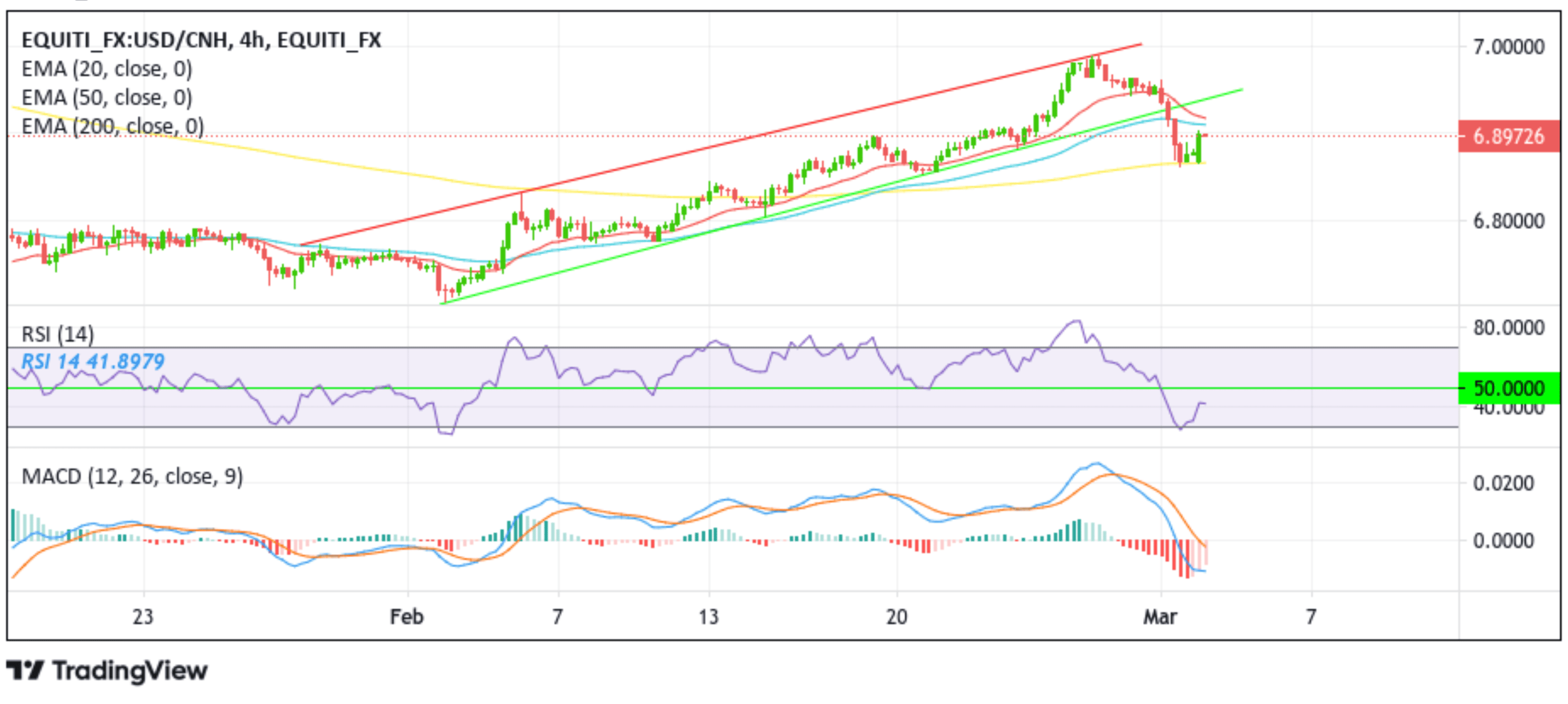Select the EMA (50, close, 0) legend label
This screenshot has height=704, width=1568.
tap(107, 98)
